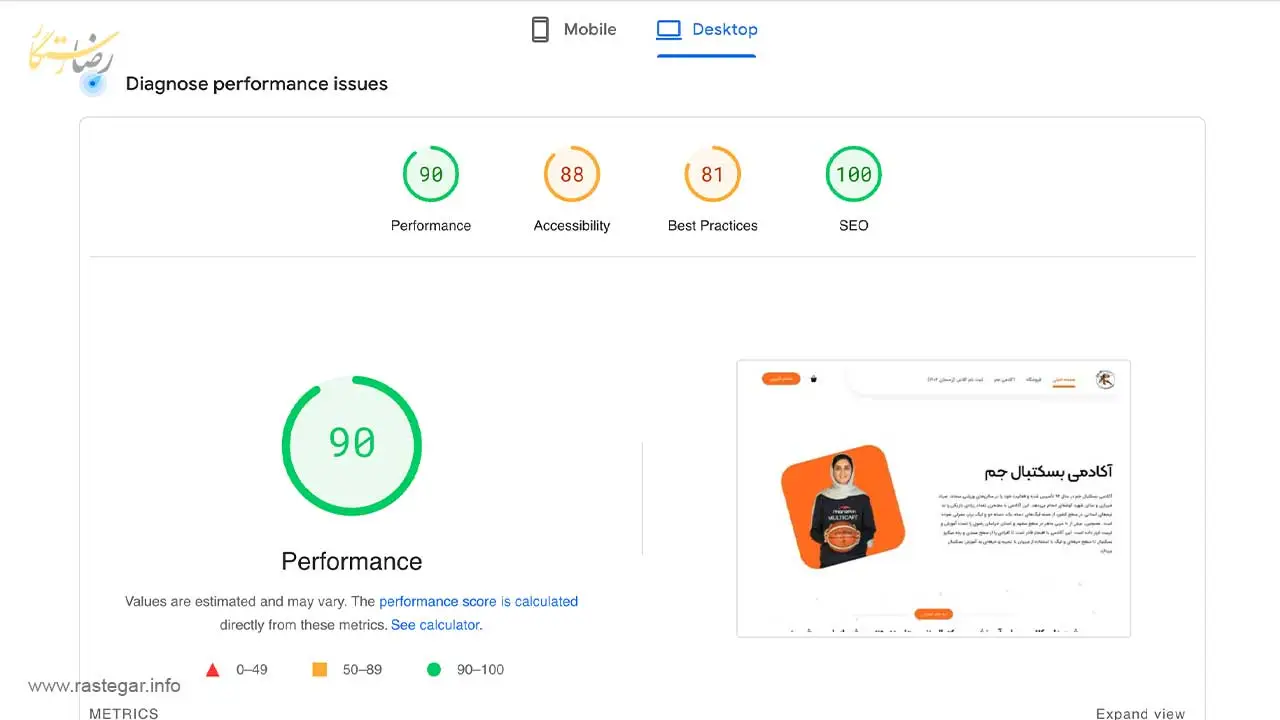Viewport: 1280px width, 720px height.
Task: Click '0–49' range text
Action: coord(252,669)
